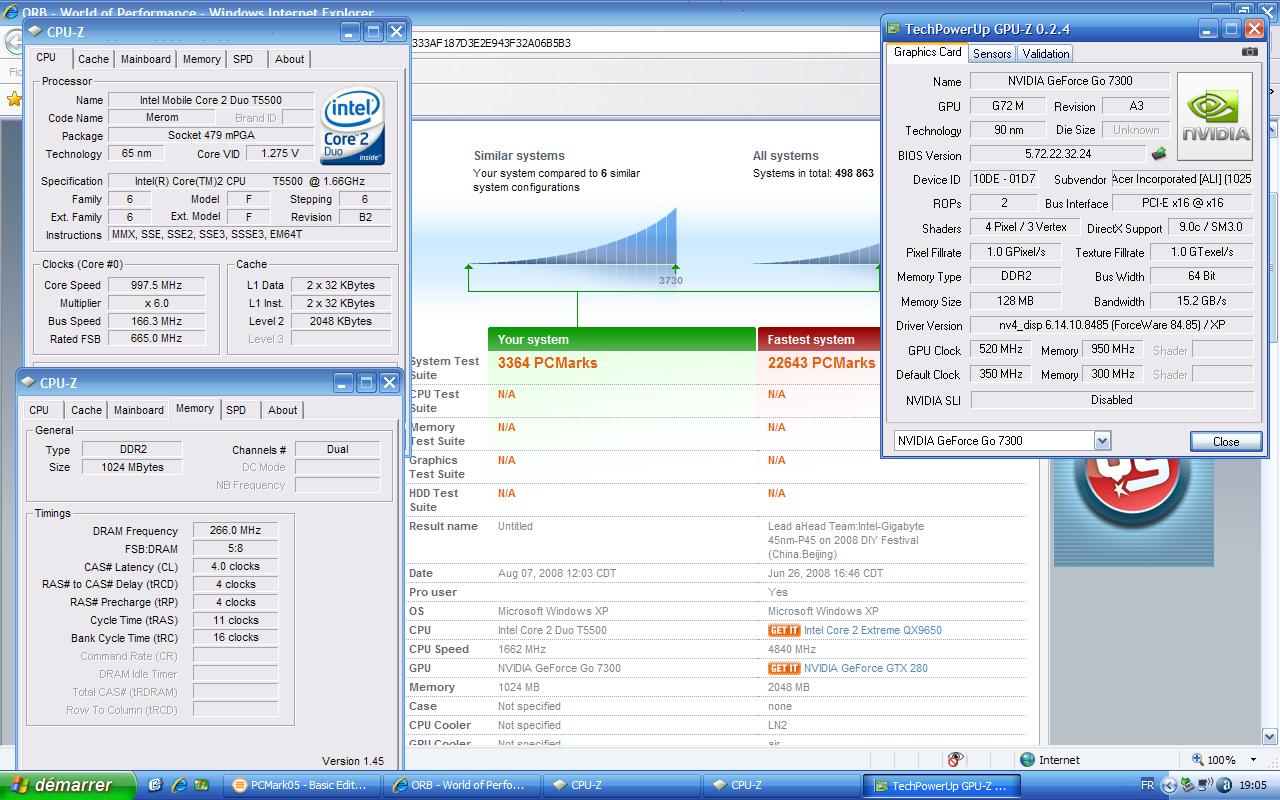Click the Name field showing Intel Mobile Core 2 Duo T5500
This screenshot has width=1280, height=800.
tap(210, 100)
